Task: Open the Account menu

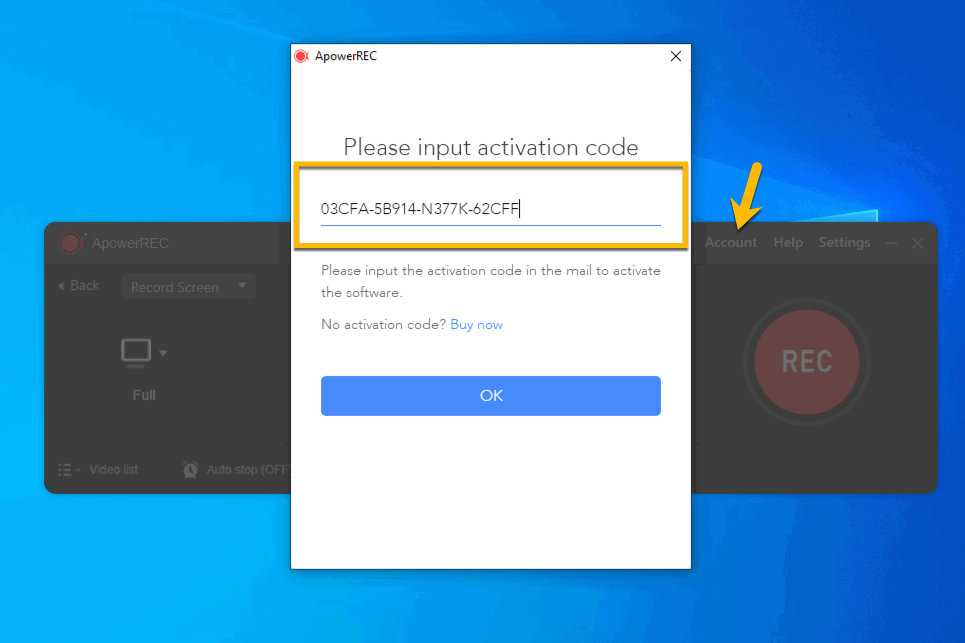Action: coord(731,243)
